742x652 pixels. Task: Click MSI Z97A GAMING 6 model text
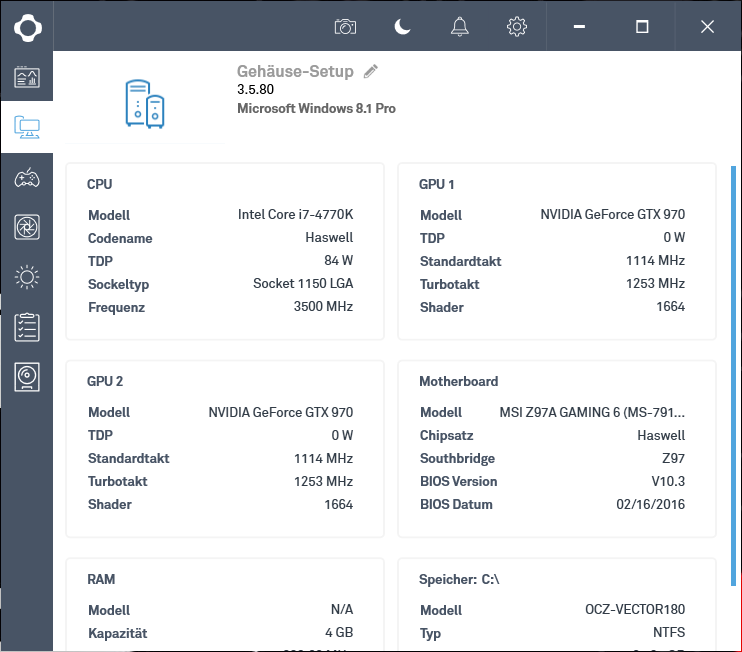tap(592, 412)
